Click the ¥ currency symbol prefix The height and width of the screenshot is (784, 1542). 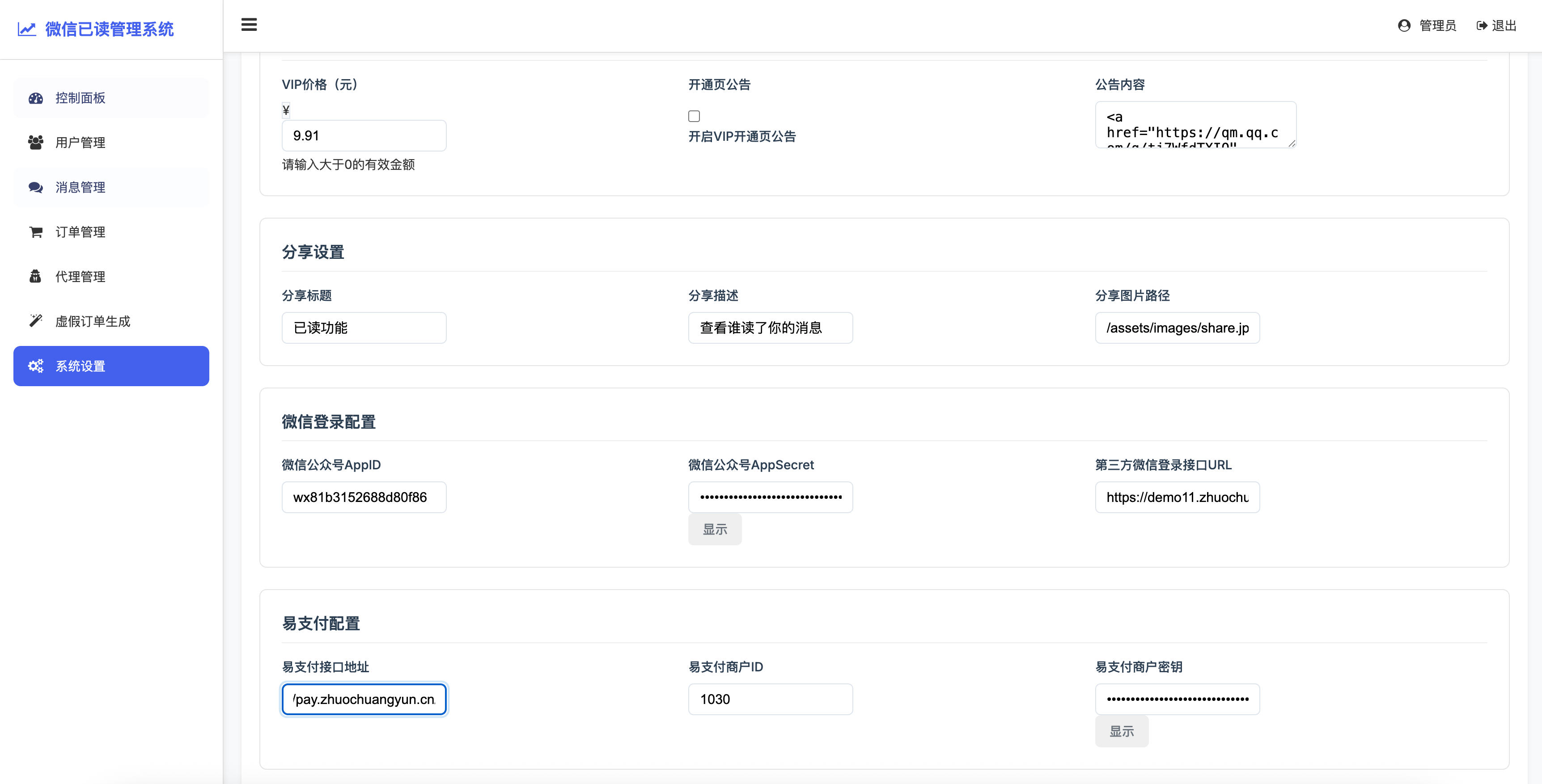[286, 110]
